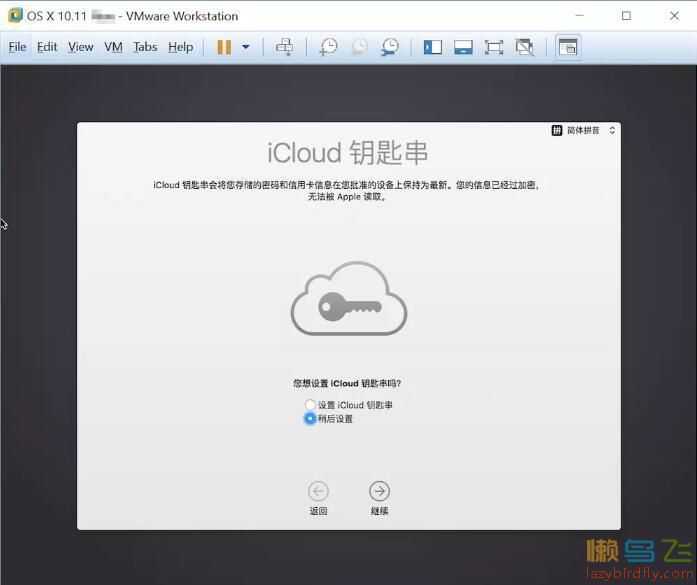Click the iCloud 钥匙串 heading
This screenshot has height=585, width=697.
[x=348, y=152]
